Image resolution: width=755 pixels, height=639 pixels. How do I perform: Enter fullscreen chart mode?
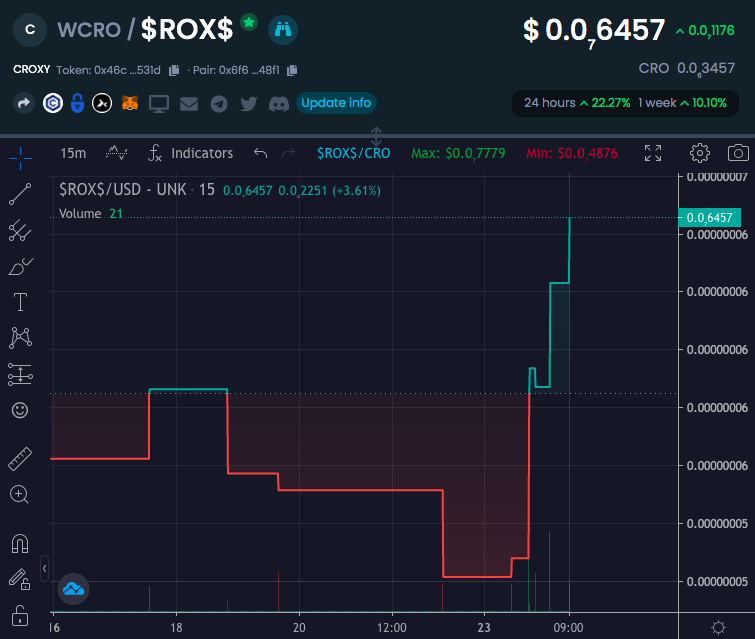point(653,153)
